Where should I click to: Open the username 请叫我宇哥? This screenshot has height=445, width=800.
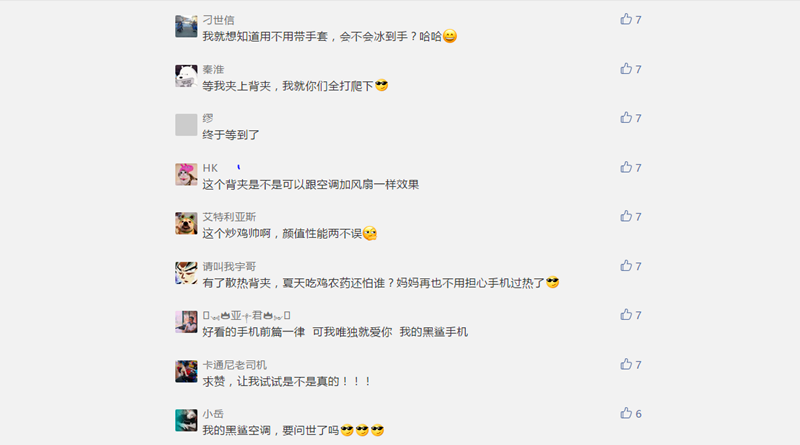(229, 266)
